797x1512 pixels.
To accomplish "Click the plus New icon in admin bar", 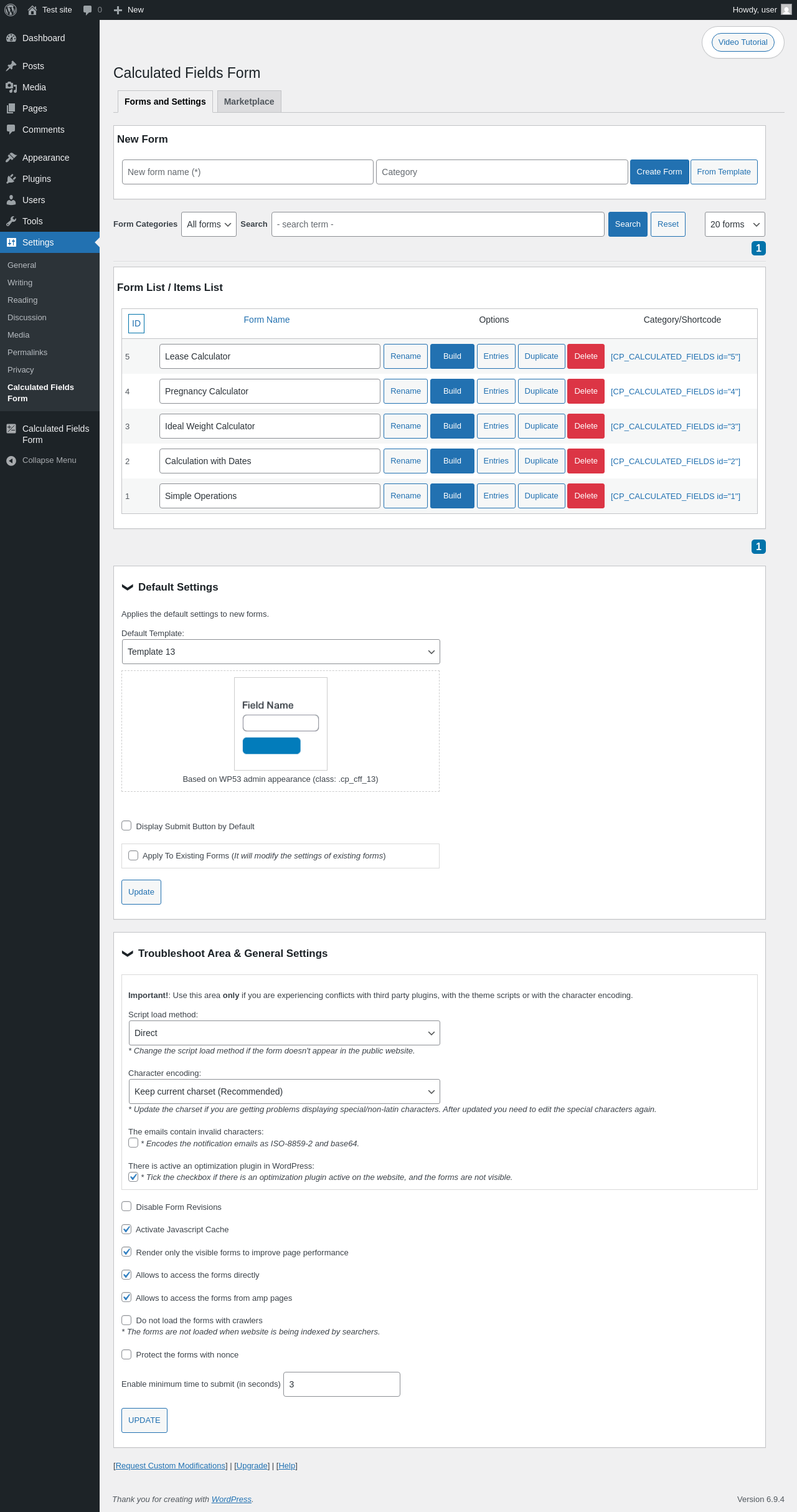I will (x=118, y=10).
